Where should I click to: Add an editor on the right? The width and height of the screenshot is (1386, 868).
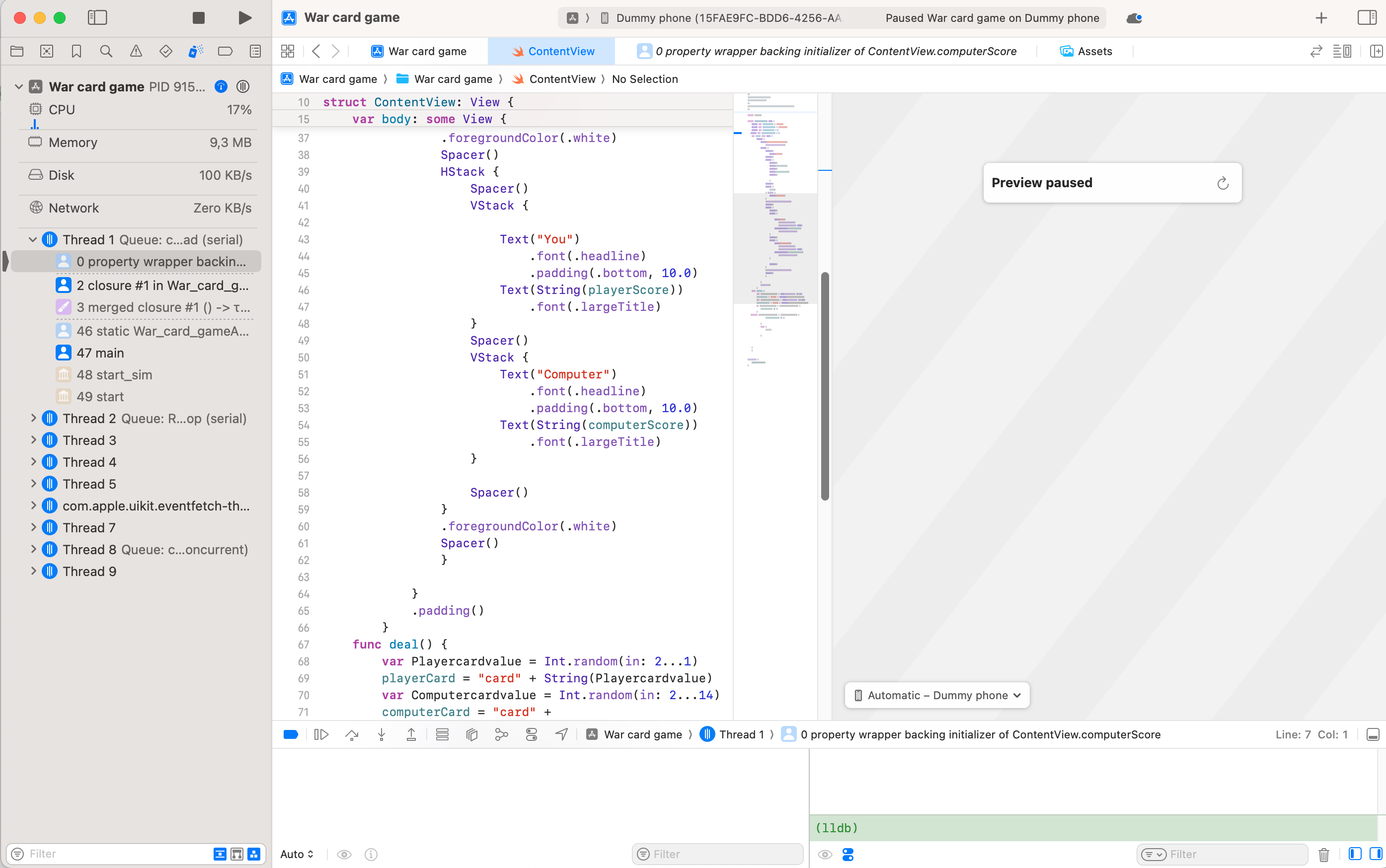point(1376,52)
